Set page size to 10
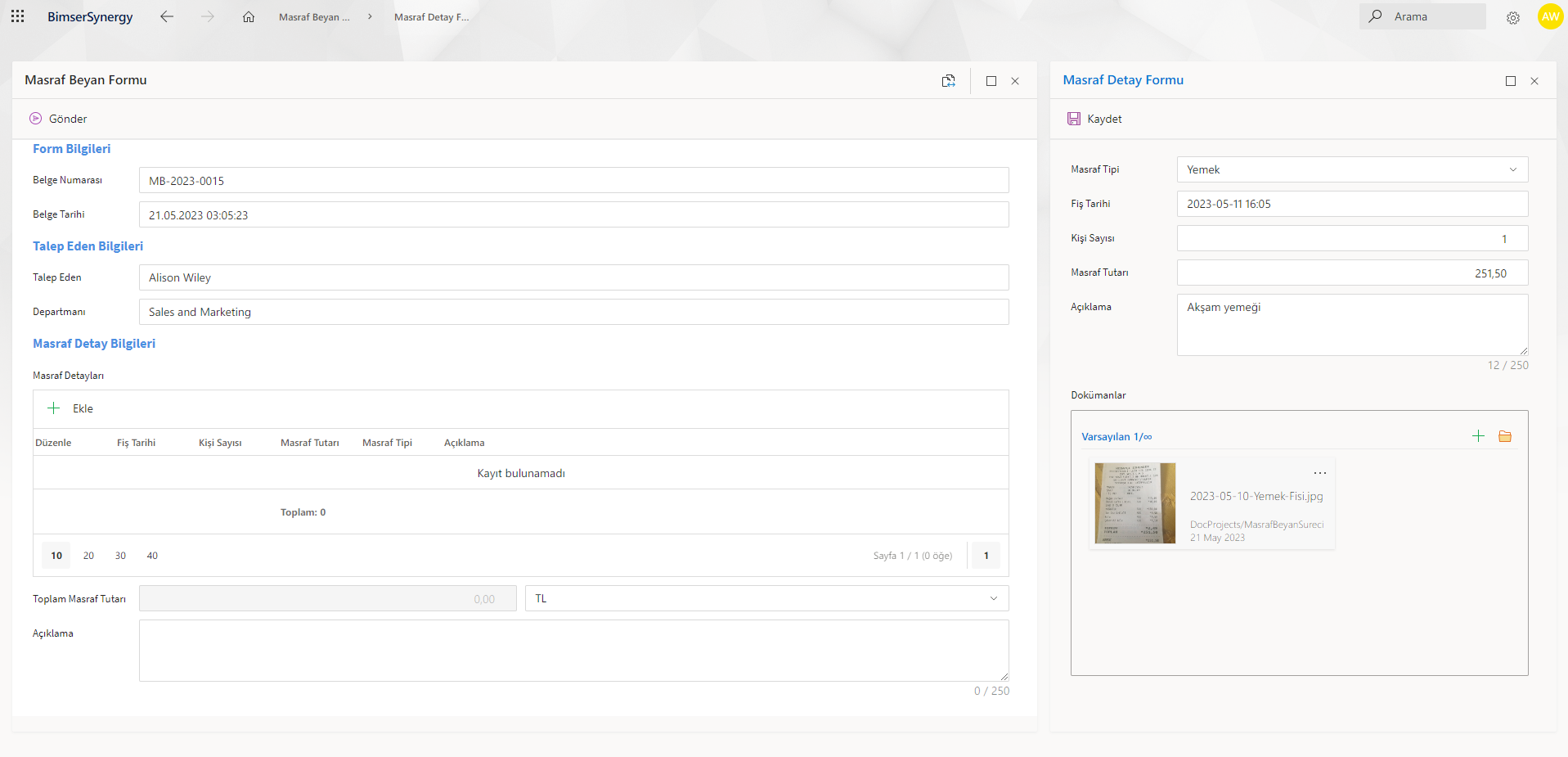1568x757 pixels. [56, 556]
